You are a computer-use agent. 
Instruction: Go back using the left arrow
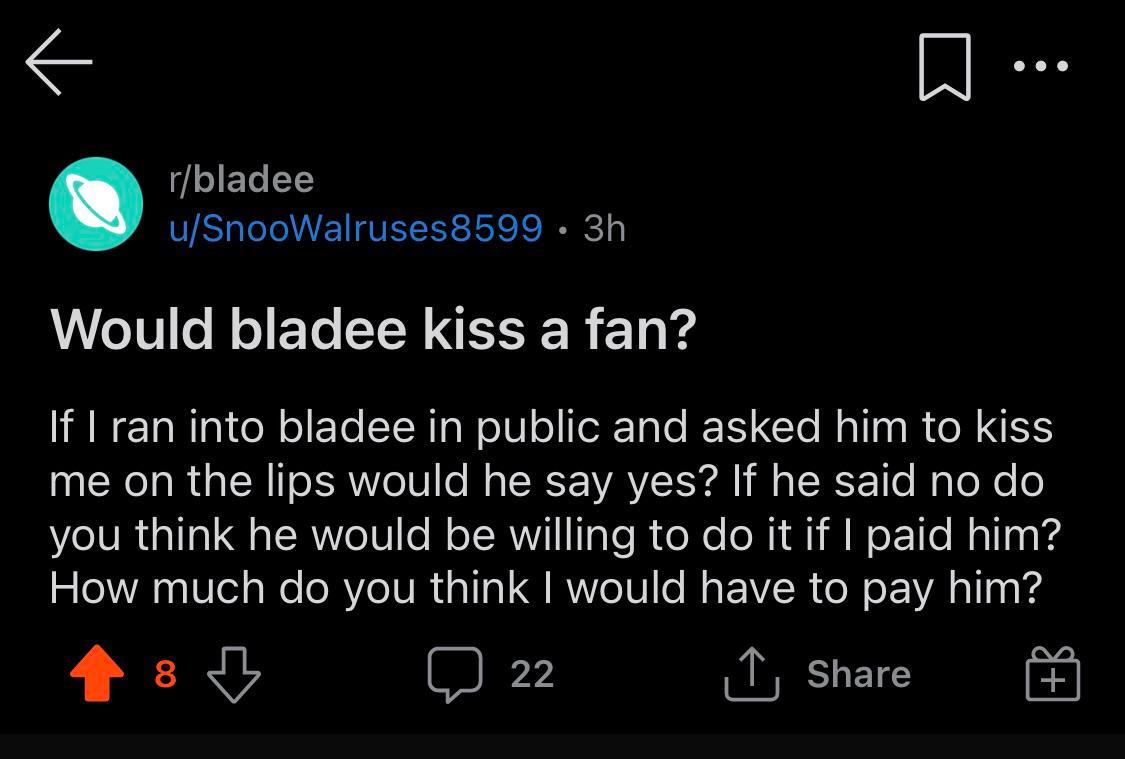59,62
